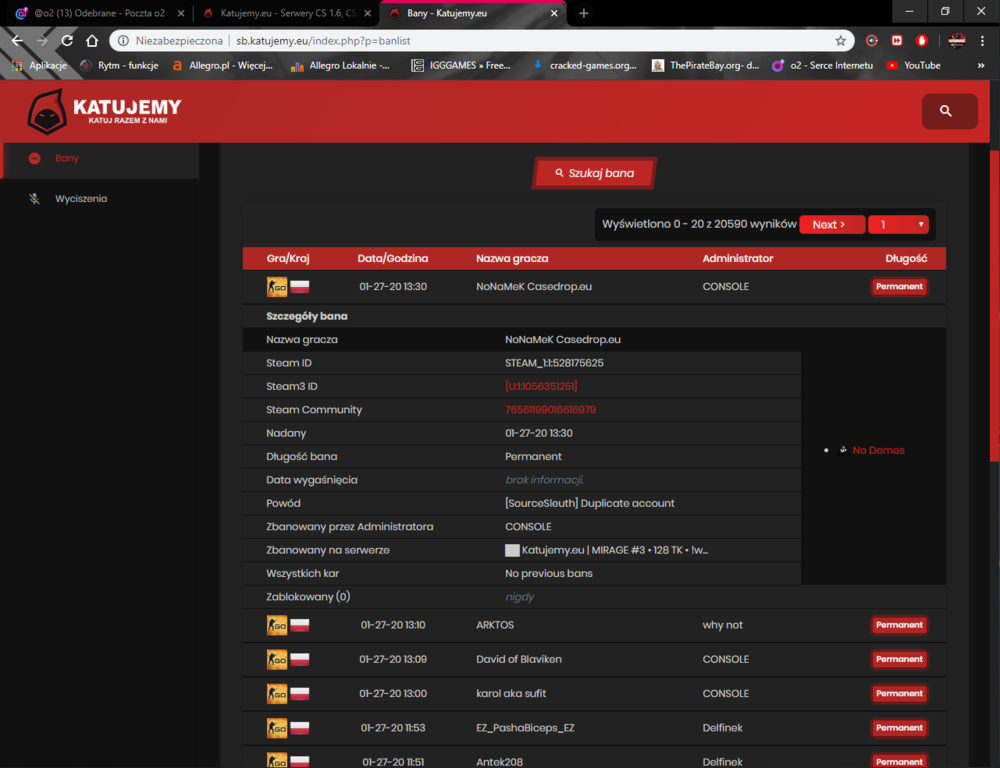Click Permanent badge in NoNaMeK row
Viewport: 1000px width, 768px height.
pyautogui.click(x=899, y=286)
